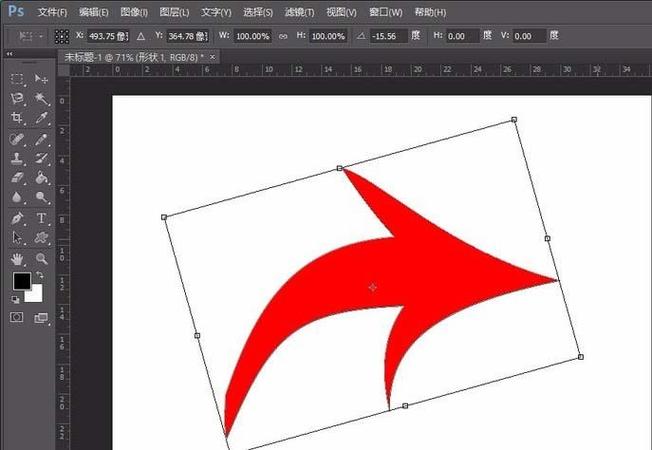Select the Rectangular Marquee tool
The width and height of the screenshot is (652, 450).
pos(17,79)
